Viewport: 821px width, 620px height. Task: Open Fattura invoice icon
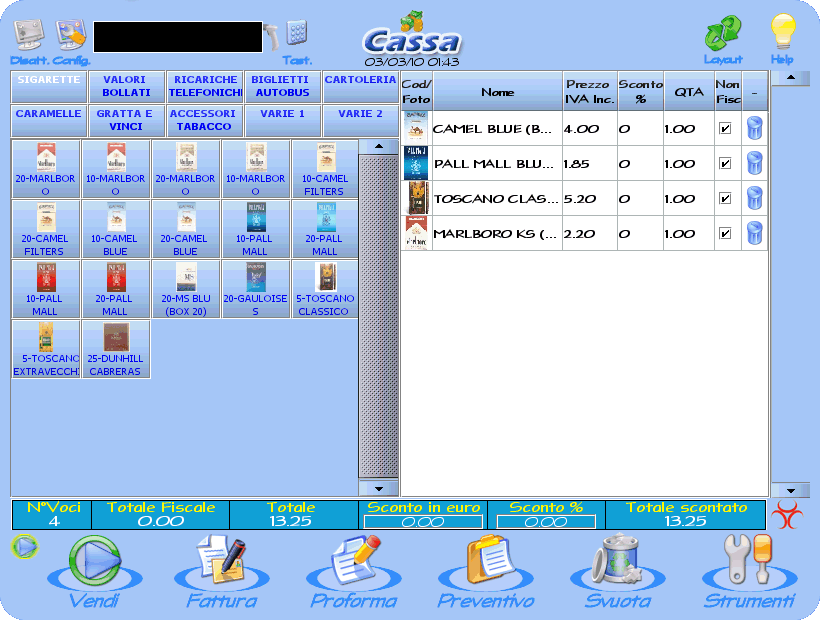coord(221,560)
